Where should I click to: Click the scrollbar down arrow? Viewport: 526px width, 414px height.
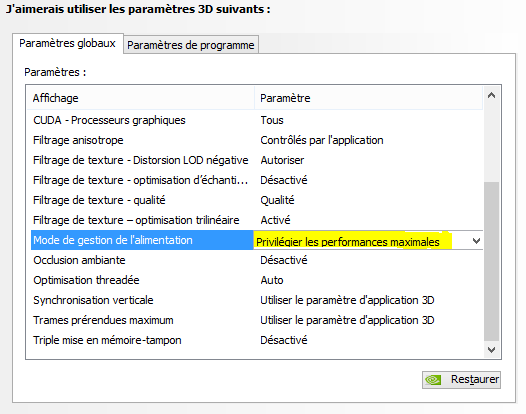pyautogui.click(x=491, y=350)
